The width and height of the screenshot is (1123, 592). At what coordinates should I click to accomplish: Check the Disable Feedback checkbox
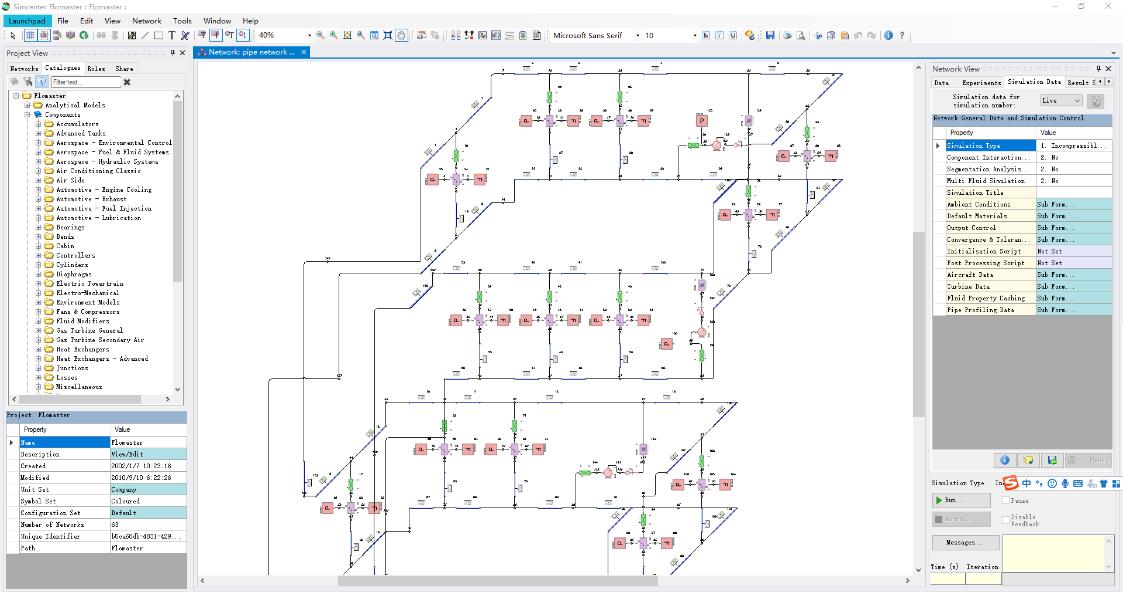[x=1006, y=519]
